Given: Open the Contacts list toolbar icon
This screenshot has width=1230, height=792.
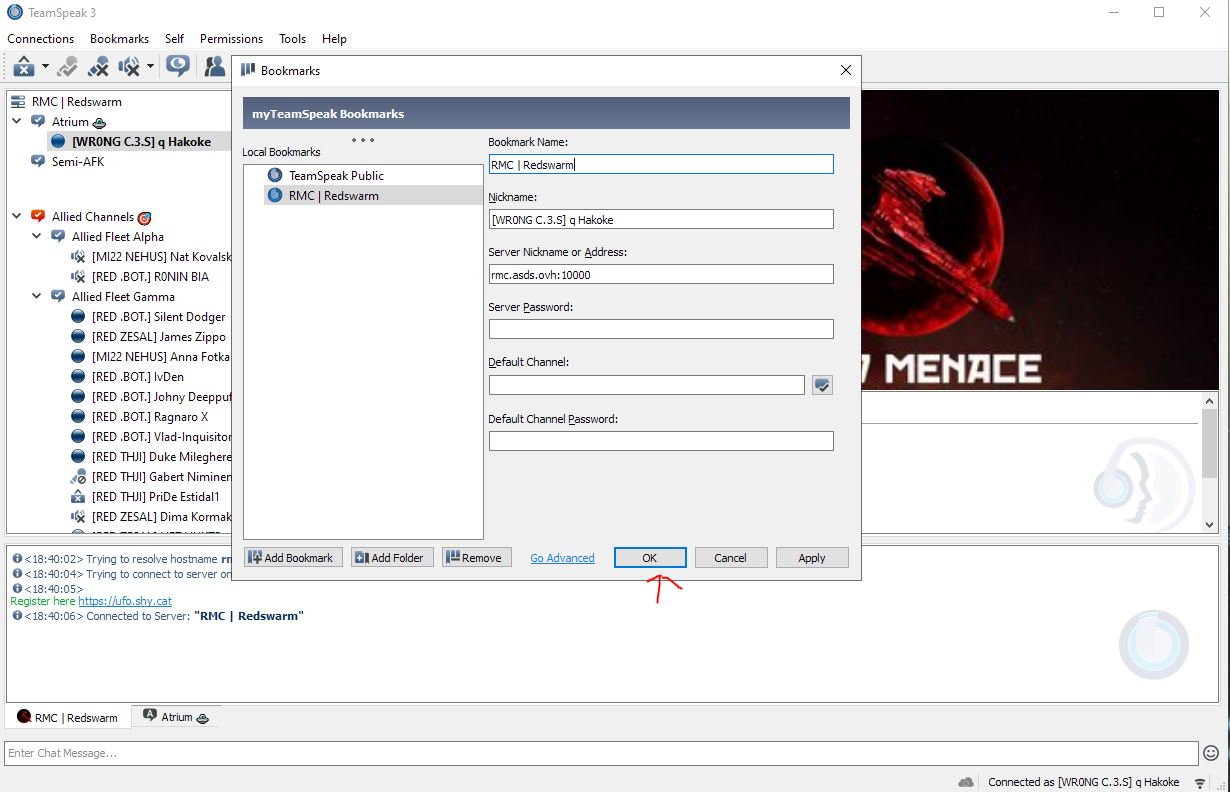Looking at the screenshot, I should tap(214, 67).
